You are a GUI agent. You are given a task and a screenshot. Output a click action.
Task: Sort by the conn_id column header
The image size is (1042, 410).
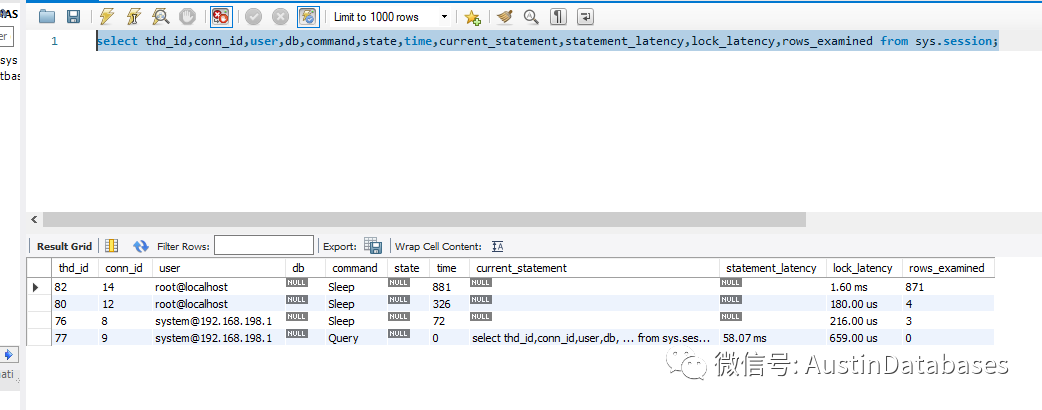point(124,268)
